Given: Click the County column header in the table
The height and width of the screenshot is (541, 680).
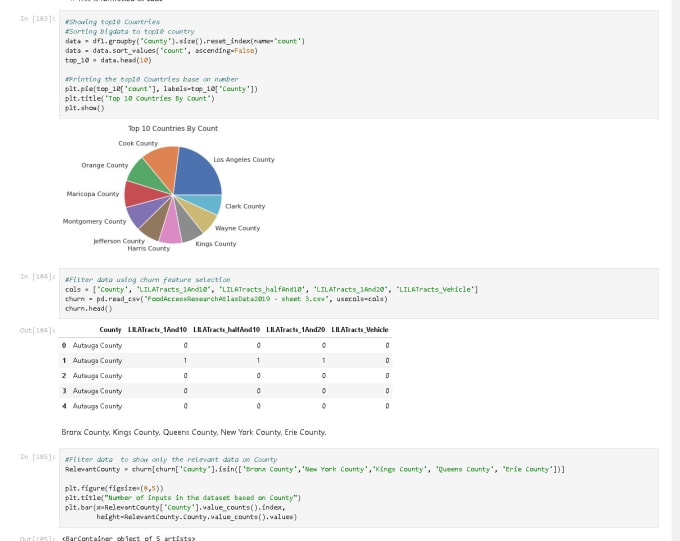Looking at the screenshot, I should 110,330.
